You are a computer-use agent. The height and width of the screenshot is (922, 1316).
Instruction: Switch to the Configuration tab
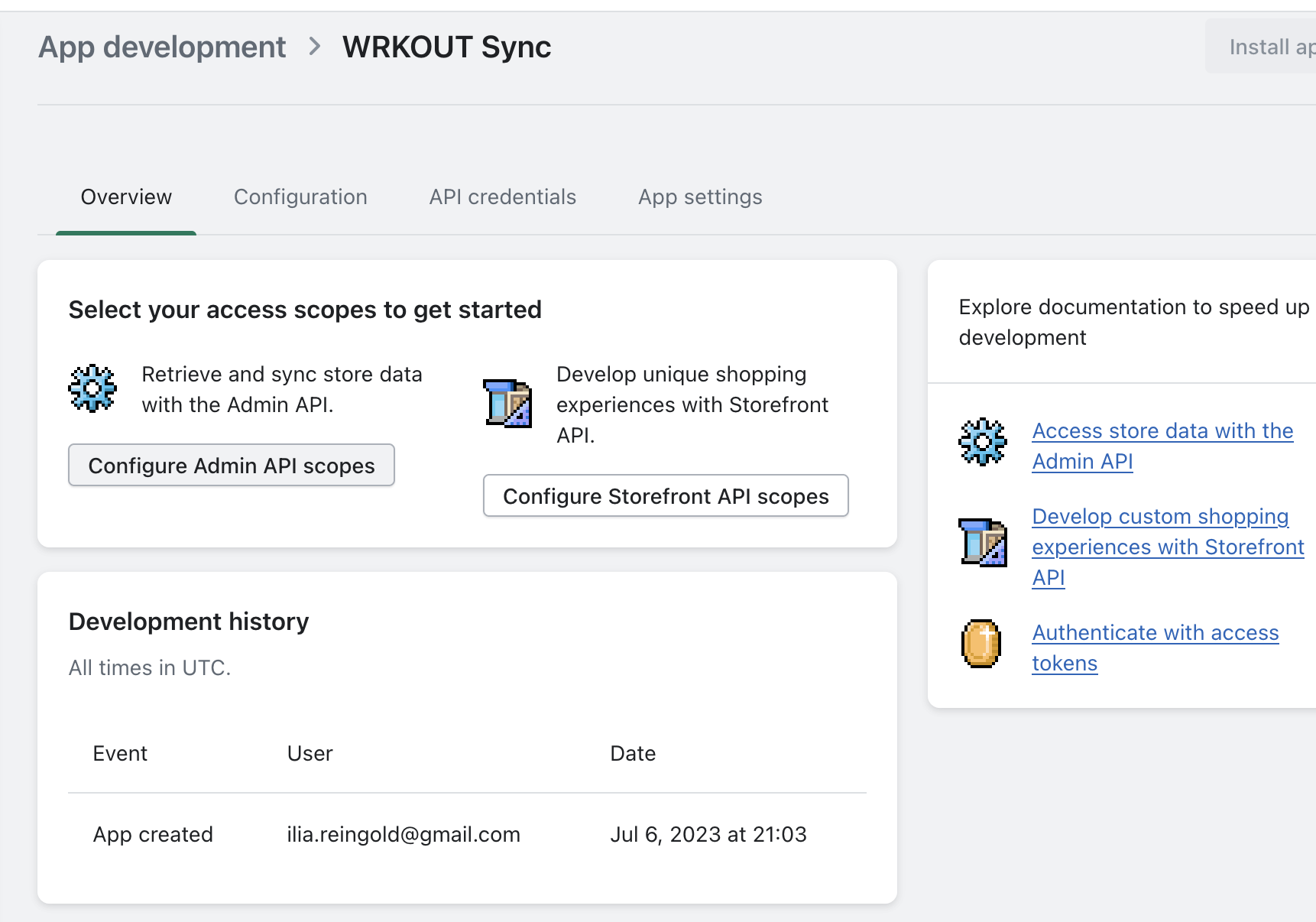click(300, 197)
